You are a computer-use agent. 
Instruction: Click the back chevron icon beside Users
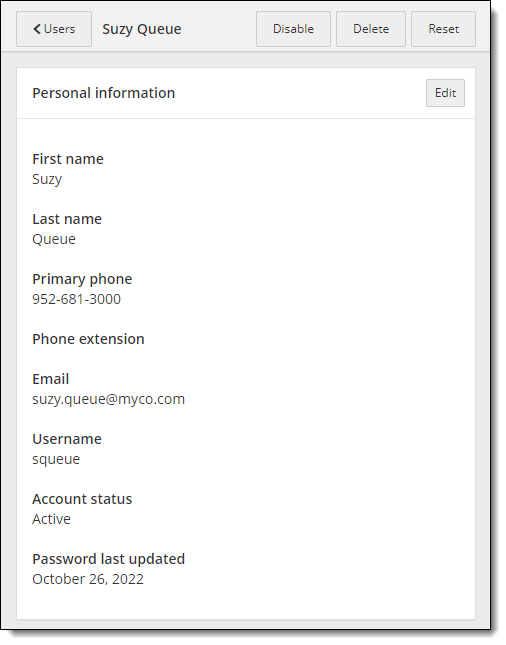click(37, 29)
